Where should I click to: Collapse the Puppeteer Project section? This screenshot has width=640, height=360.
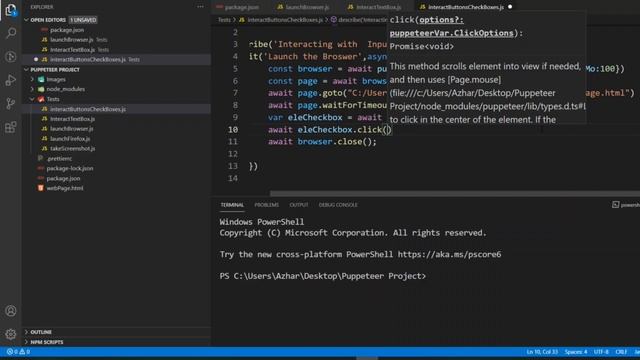click(x=27, y=69)
